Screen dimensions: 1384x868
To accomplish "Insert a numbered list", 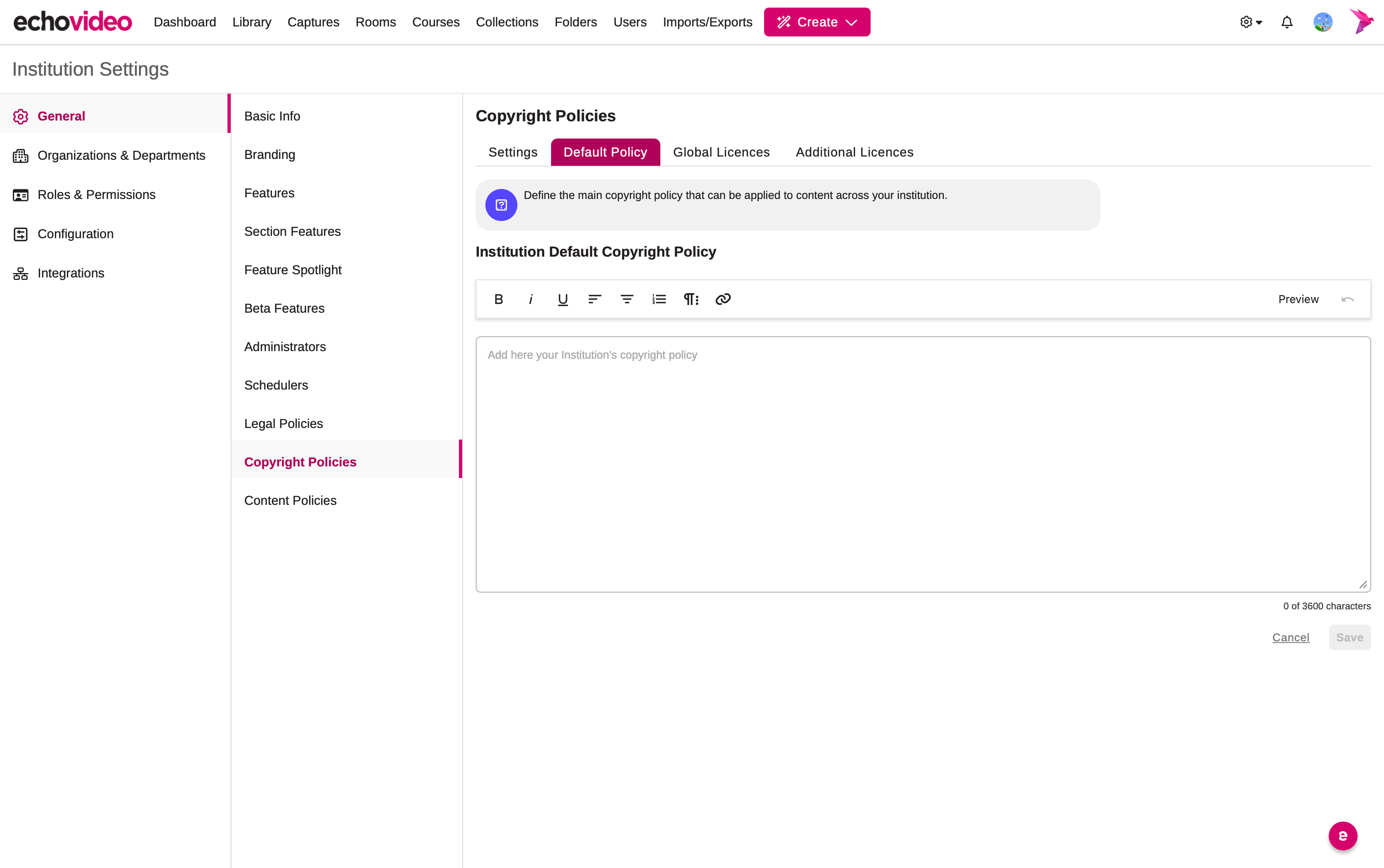I will pyautogui.click(x=659, y=299).
